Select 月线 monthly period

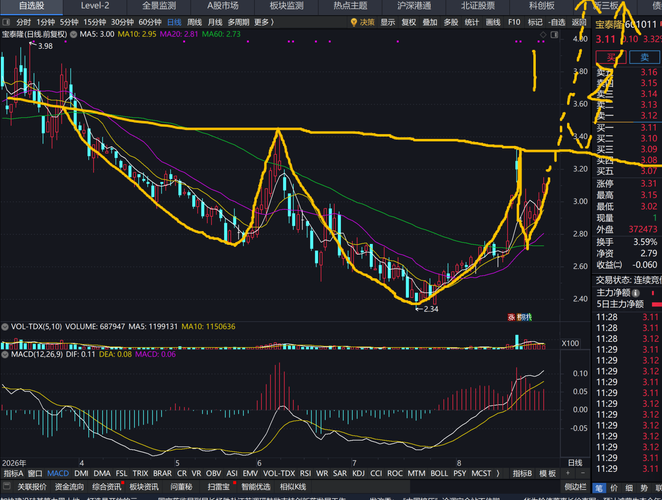215,22
